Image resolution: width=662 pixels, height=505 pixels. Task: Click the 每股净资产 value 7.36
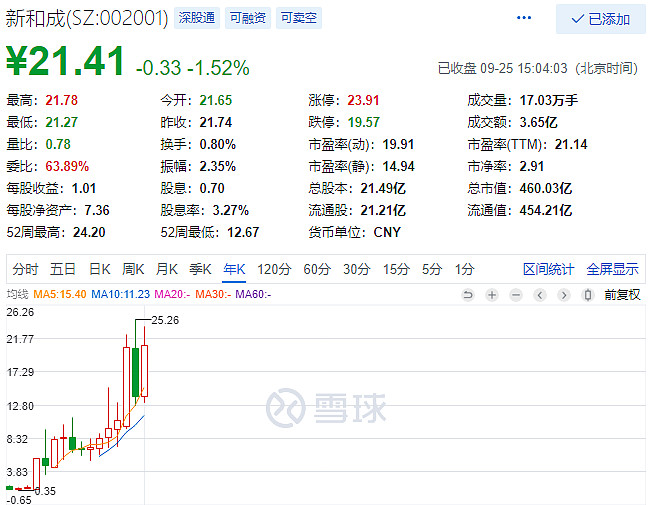click(x=97, y=210)
